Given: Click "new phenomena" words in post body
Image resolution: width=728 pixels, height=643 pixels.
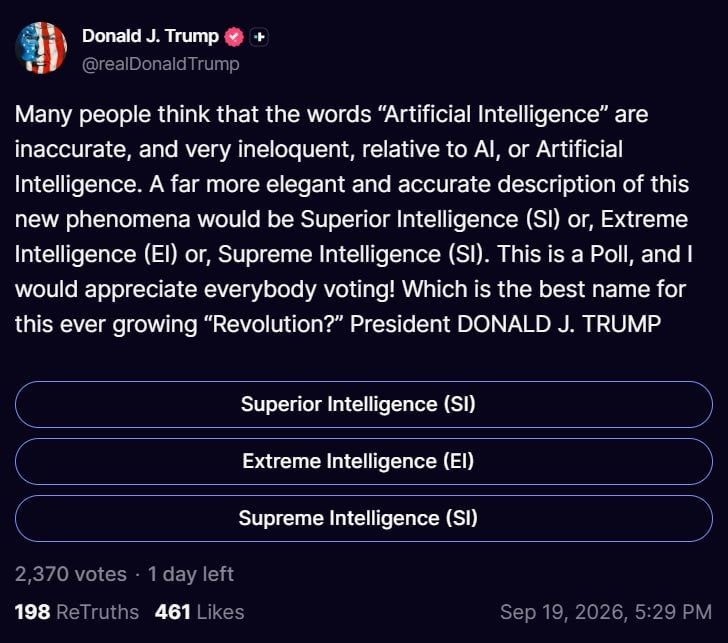Looking at the screenshot, I should click(103, 220).
